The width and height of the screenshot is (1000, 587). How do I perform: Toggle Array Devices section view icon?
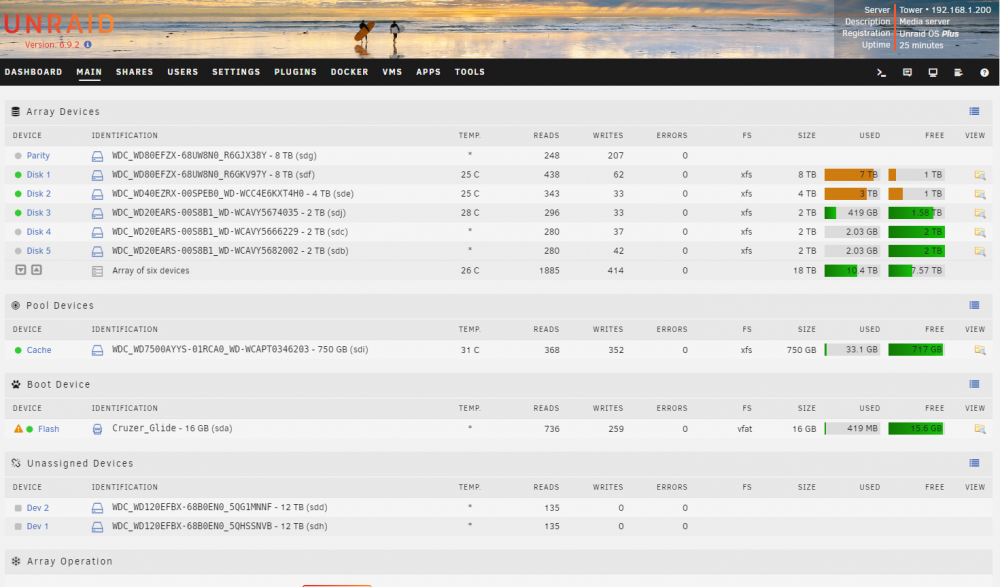point(974,111)
